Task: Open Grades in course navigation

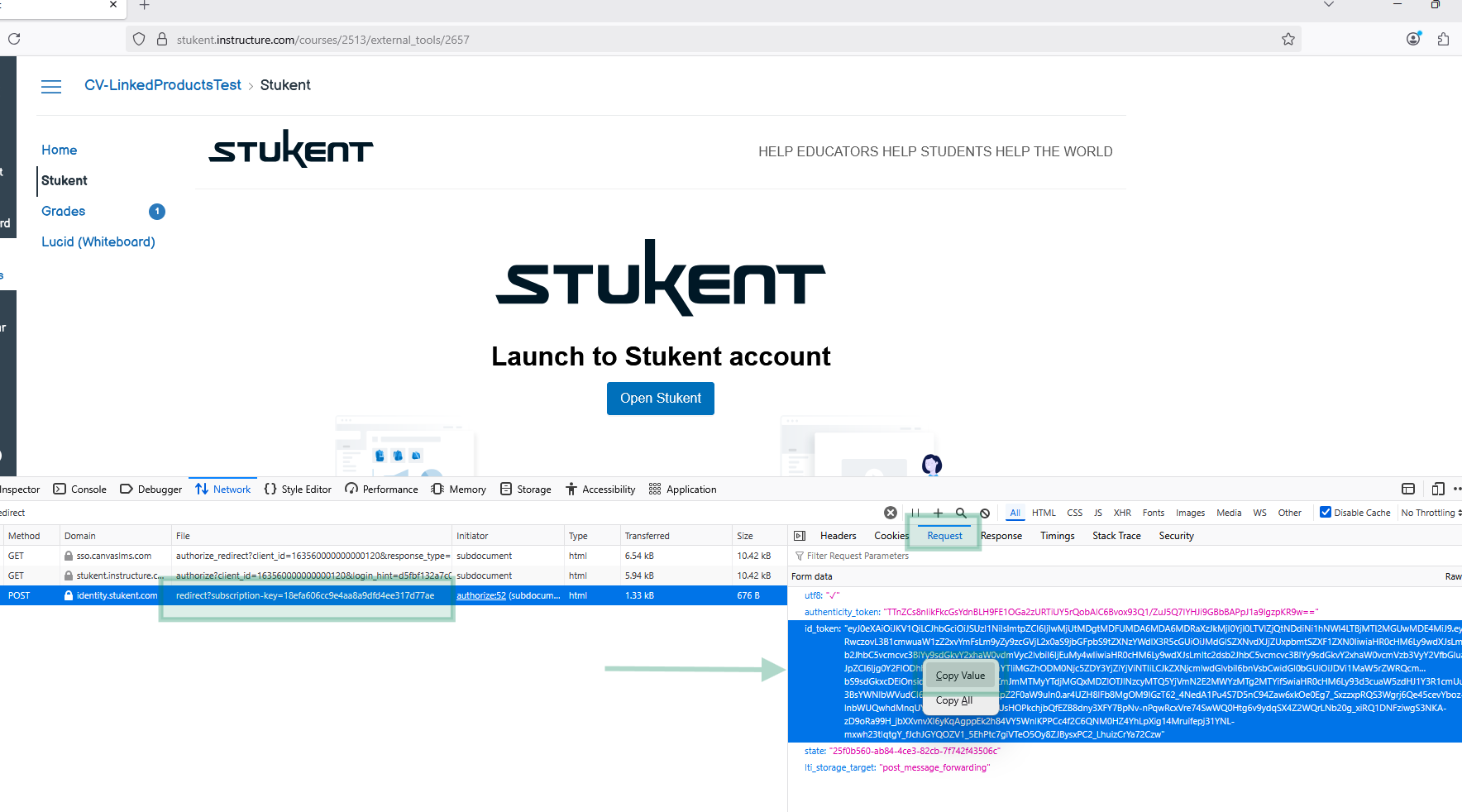Action: pyautogui.click(x=64, y=211)
